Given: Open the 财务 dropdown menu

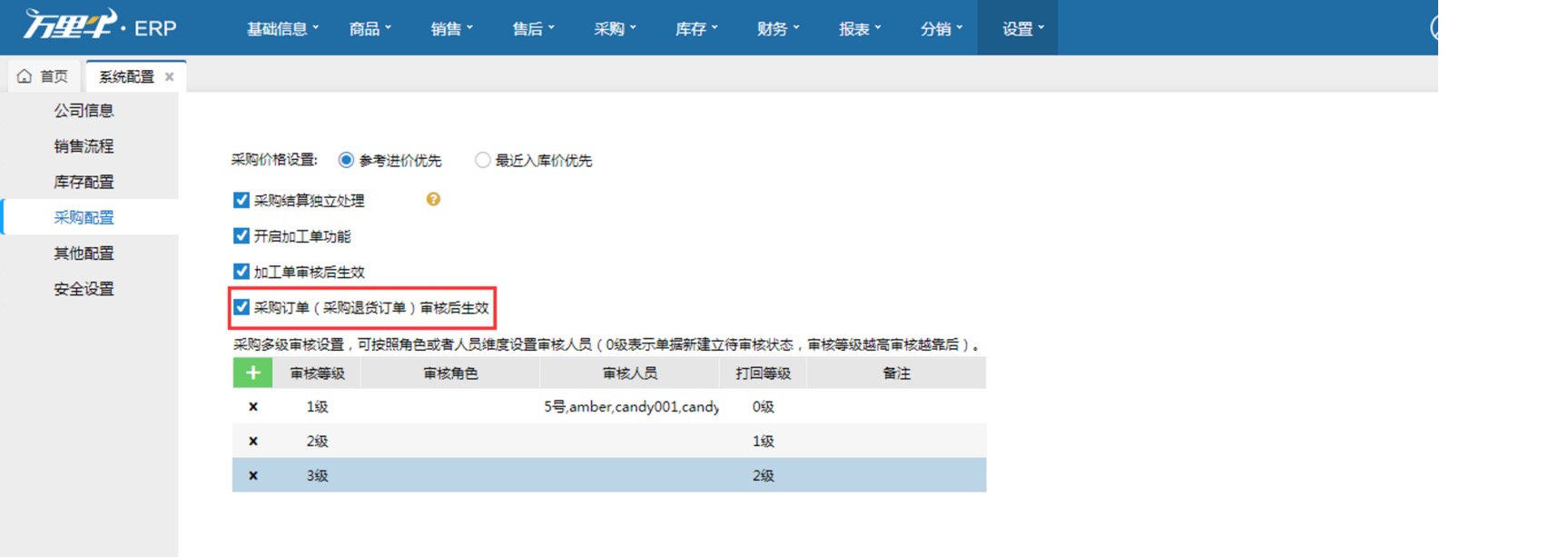Looking at the screenshot, I should click(778, 28).
